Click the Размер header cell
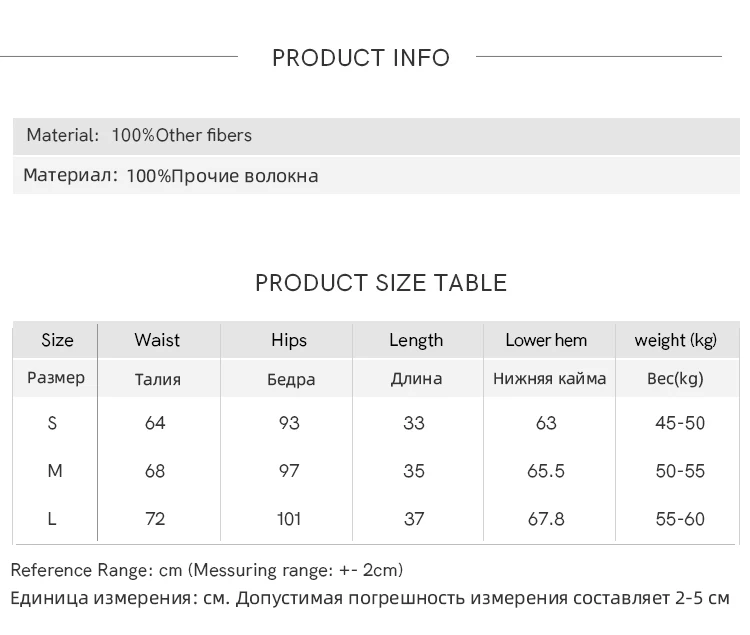This screenshot has height=635, width=750. [56, 378]
